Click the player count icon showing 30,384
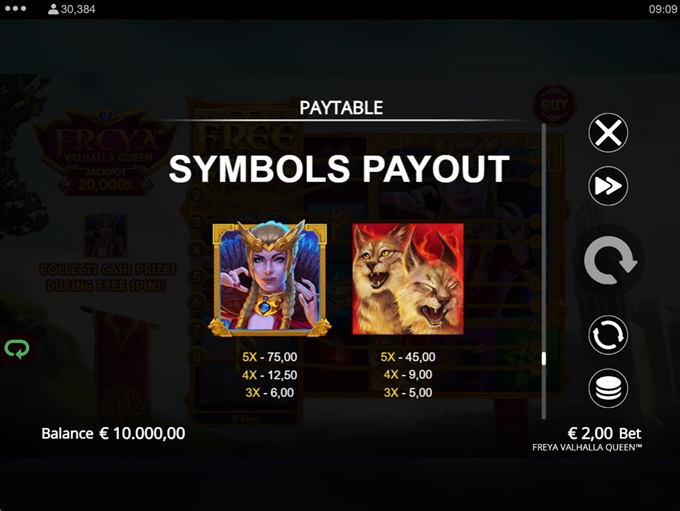This screenshot has width=680, height=511. point(53,9)
